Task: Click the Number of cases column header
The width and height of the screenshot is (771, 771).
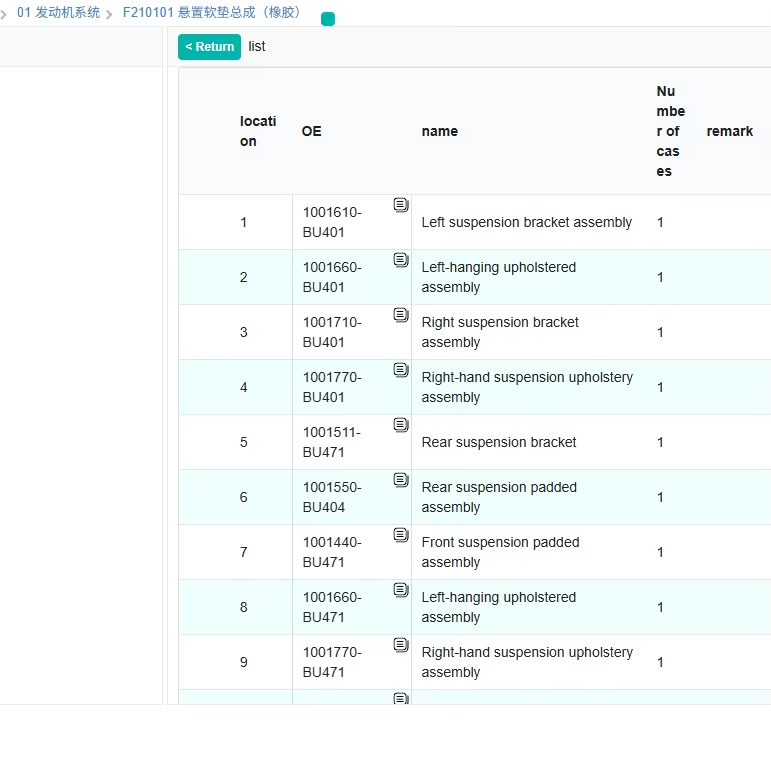Action: [x=670, y=131]
